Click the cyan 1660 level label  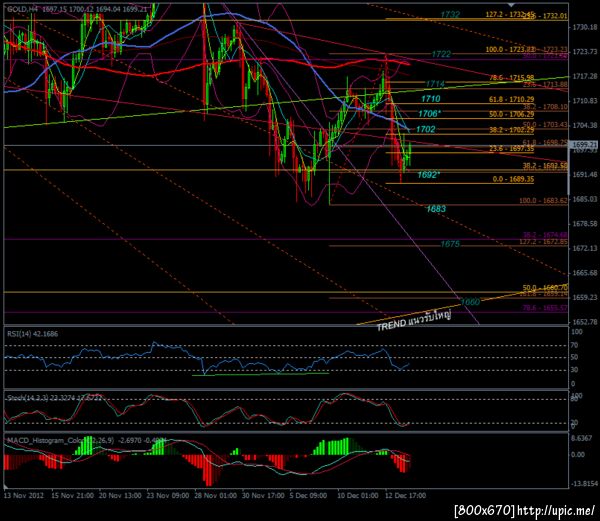[470, 302]
